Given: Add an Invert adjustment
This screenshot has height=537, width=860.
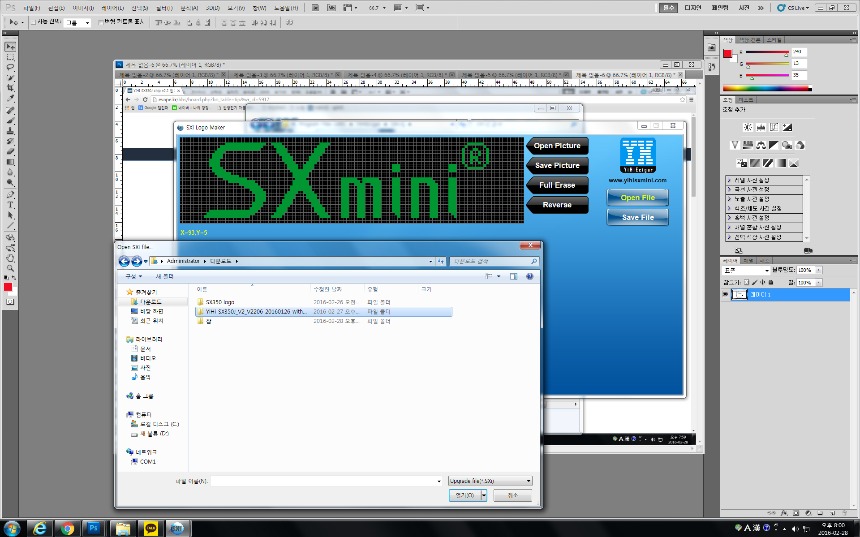Looking at the screenshot, I should click(742, 163).
